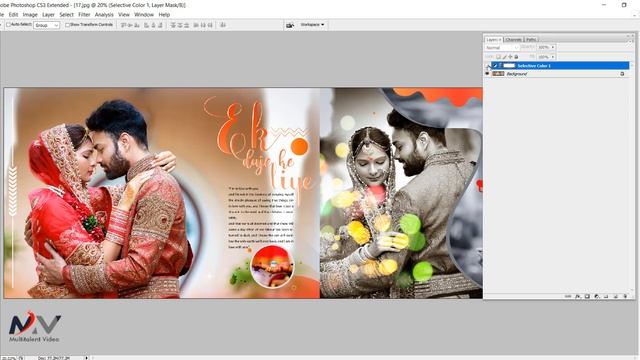
Task: Open the Select menu
Action: click(66, 15)
